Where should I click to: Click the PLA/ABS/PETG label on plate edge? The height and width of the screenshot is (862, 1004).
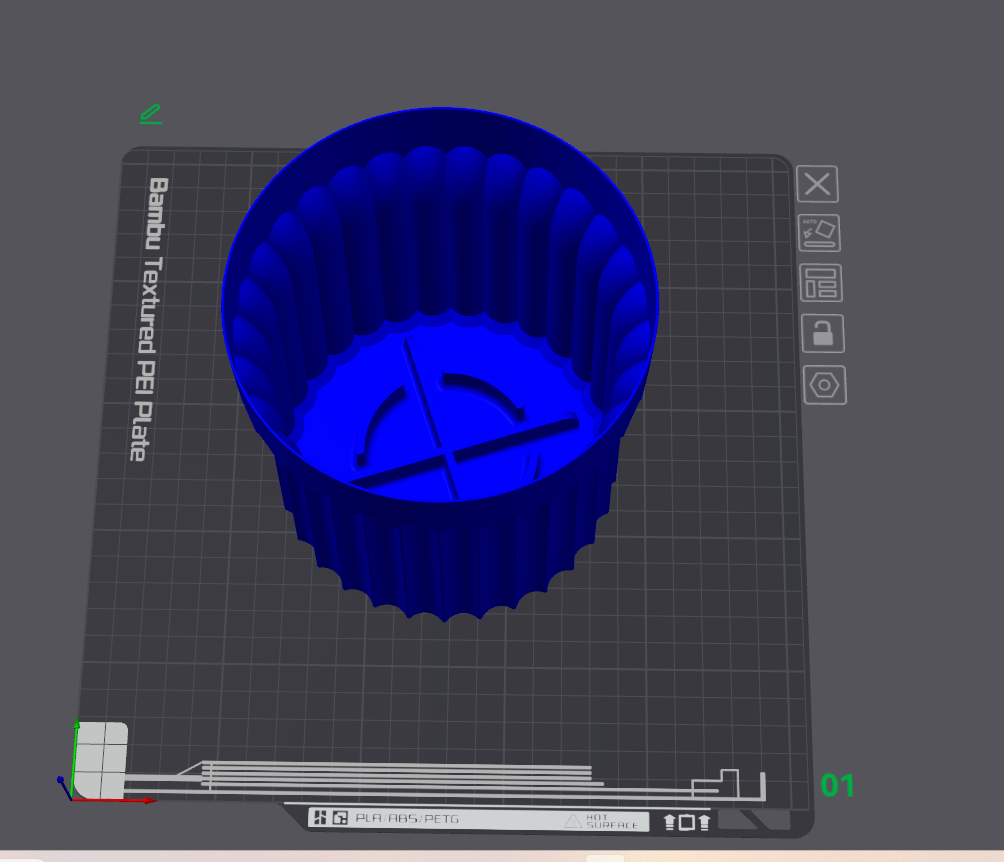click(x=407, y=818)
